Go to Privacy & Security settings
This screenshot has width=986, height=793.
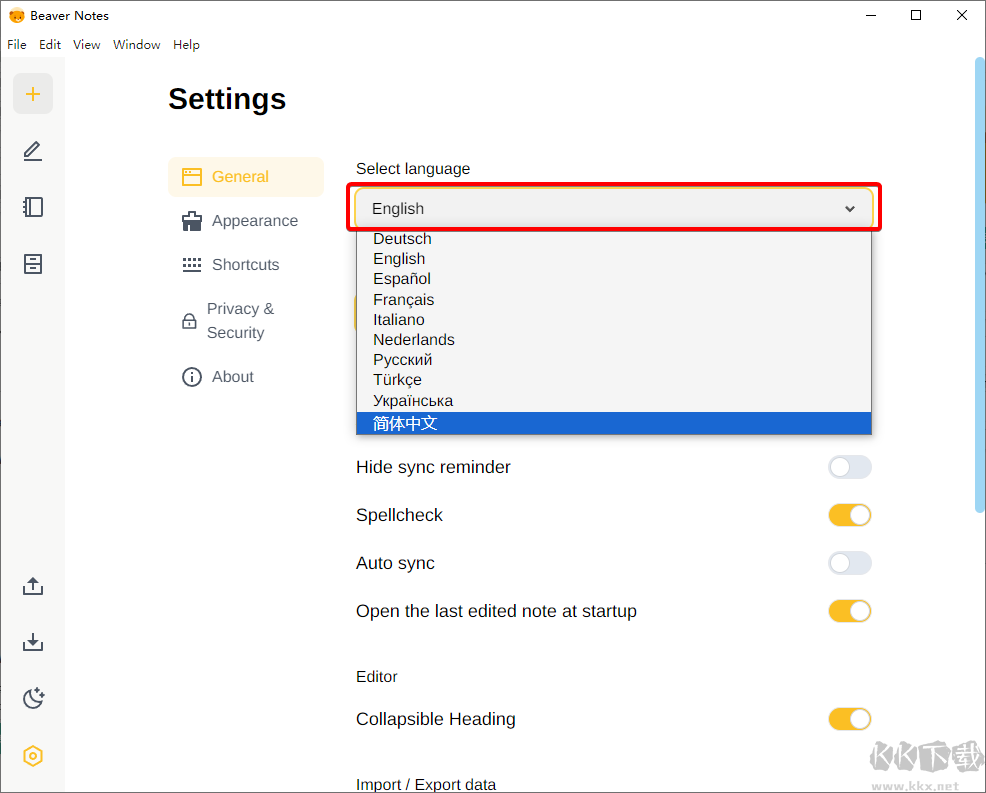point(240,321)
